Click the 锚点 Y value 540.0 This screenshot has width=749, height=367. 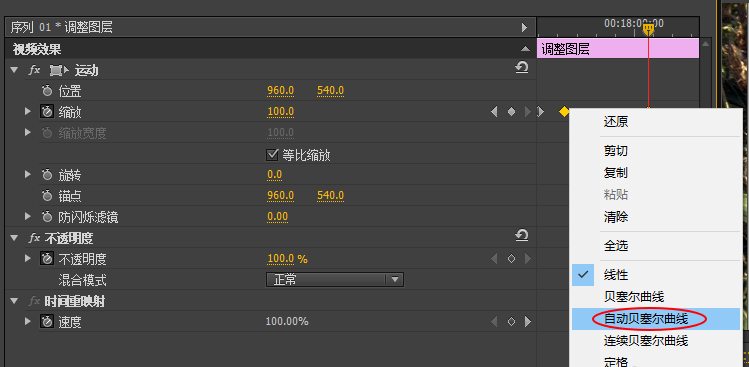(x=331, y=195)
